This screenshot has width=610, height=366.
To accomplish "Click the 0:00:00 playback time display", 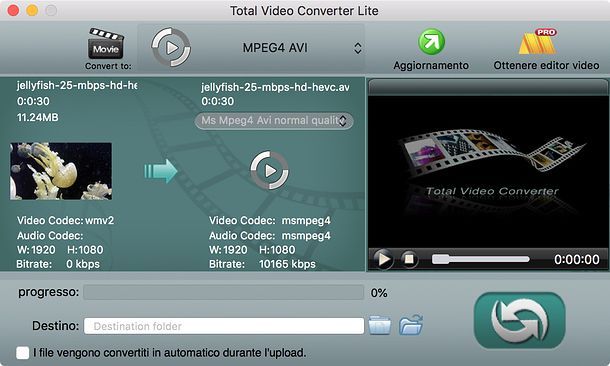I will (577, 259).
